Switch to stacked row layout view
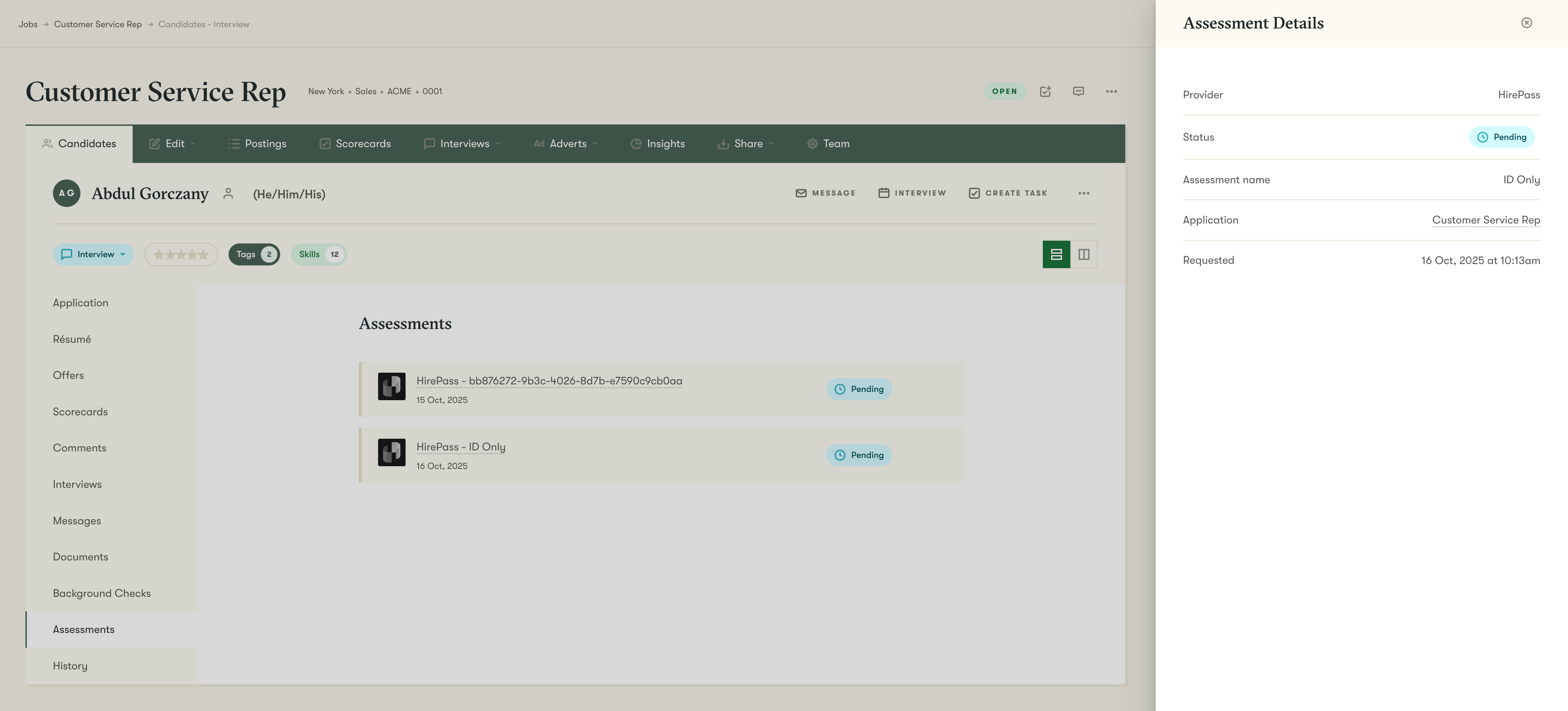Image resolution: width=1568 pixels, height=711 pixels. (x=1056, y=254)
